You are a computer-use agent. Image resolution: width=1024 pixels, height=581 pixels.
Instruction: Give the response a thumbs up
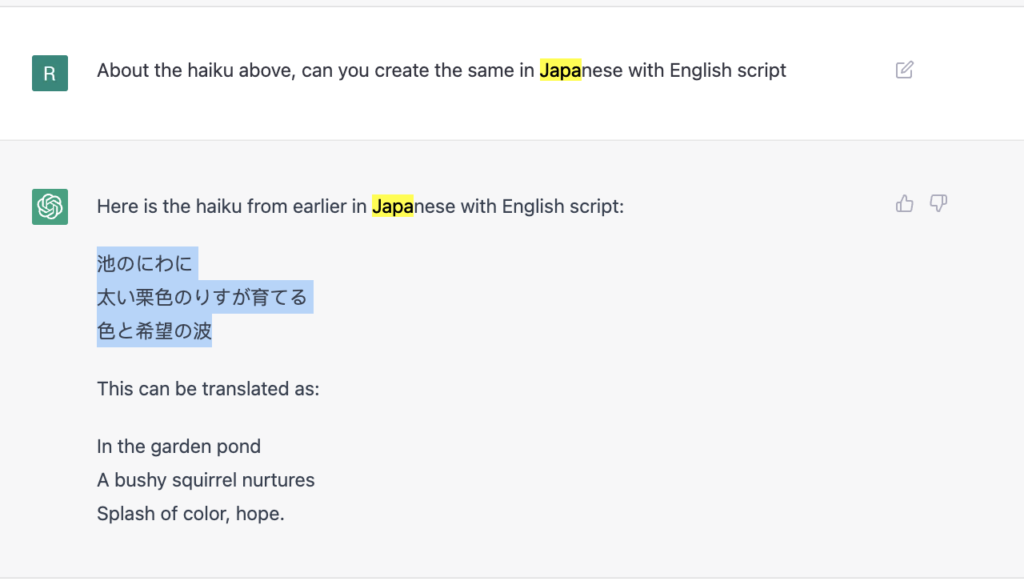(x=904, y=204)
